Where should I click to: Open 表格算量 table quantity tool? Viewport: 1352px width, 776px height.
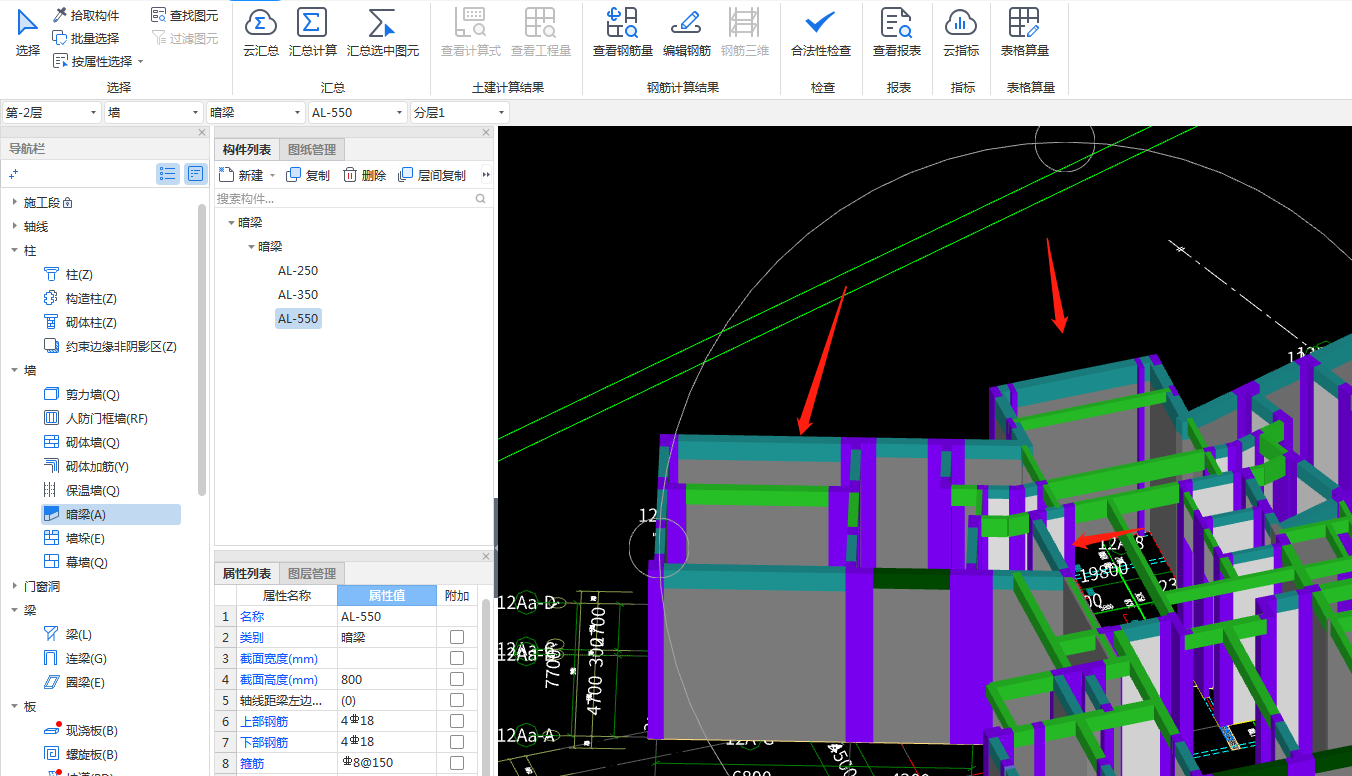pos(1025,33)
